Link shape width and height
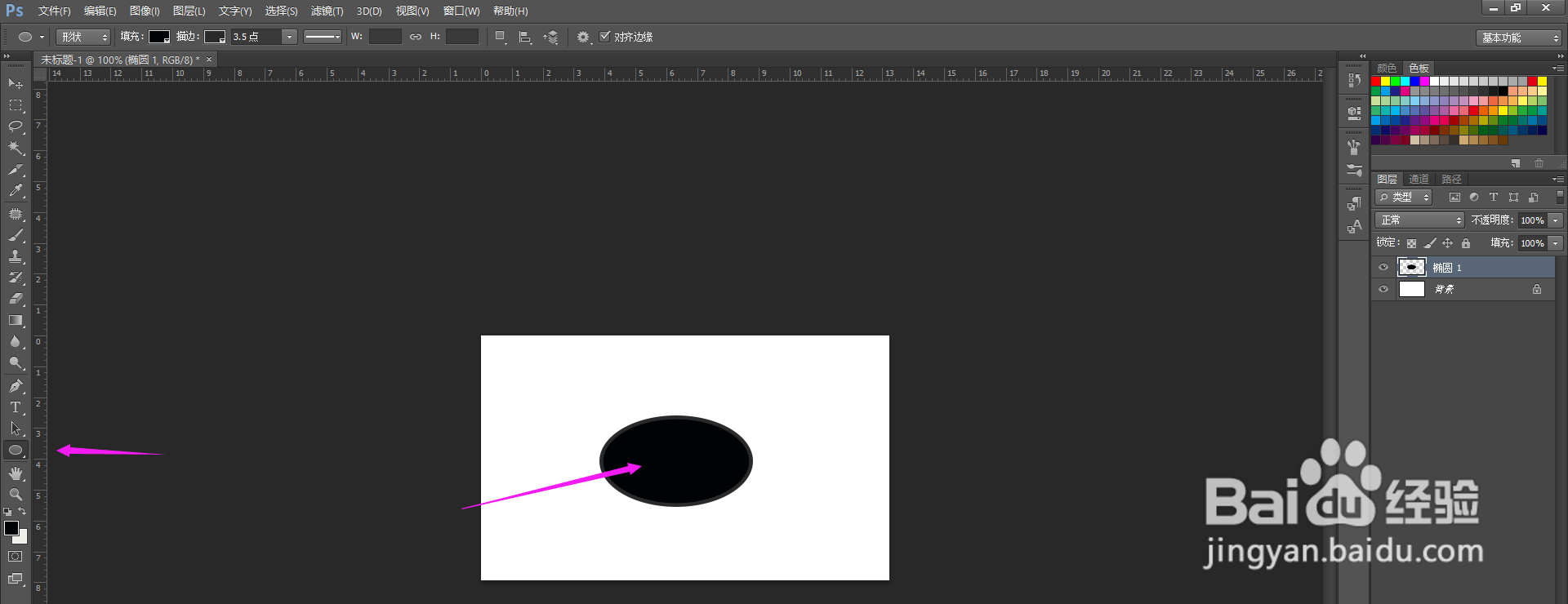Image resolution: width=1568 pixels, height=604 pixels. [x=416, y=37]
